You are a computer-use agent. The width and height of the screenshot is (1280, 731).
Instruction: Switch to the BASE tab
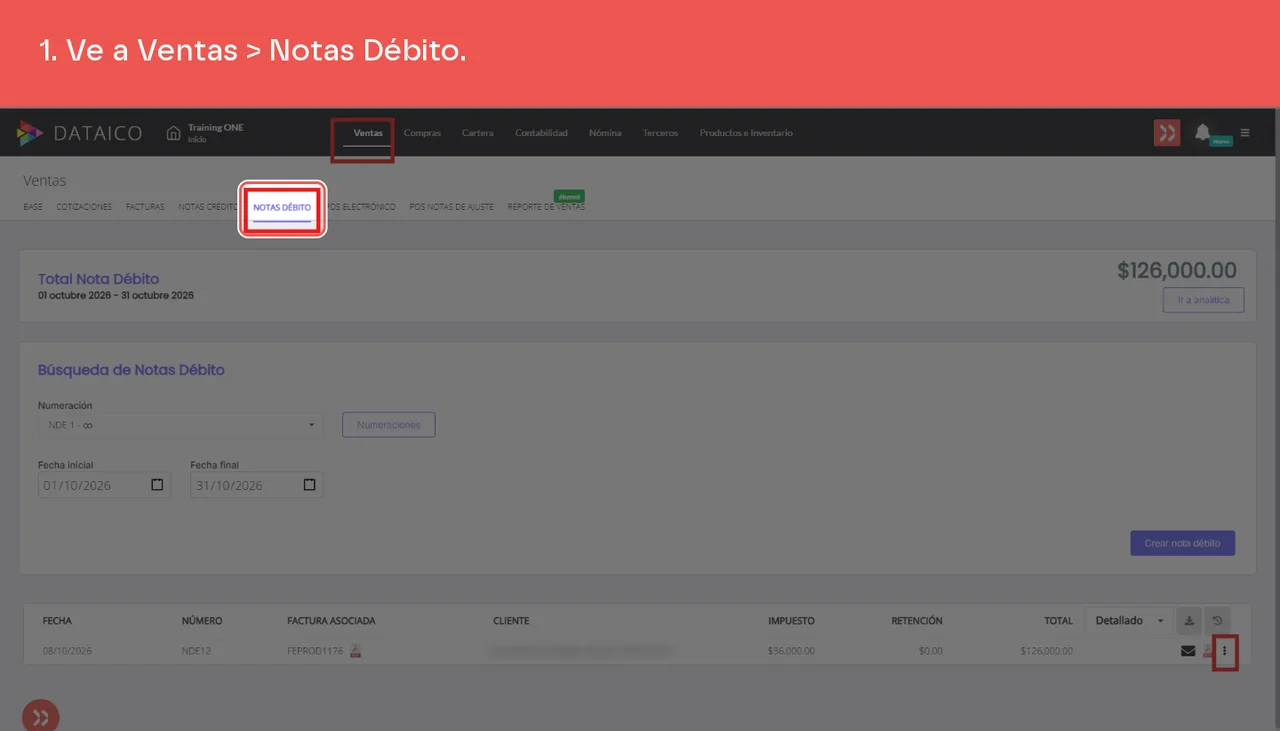point(33,207)
